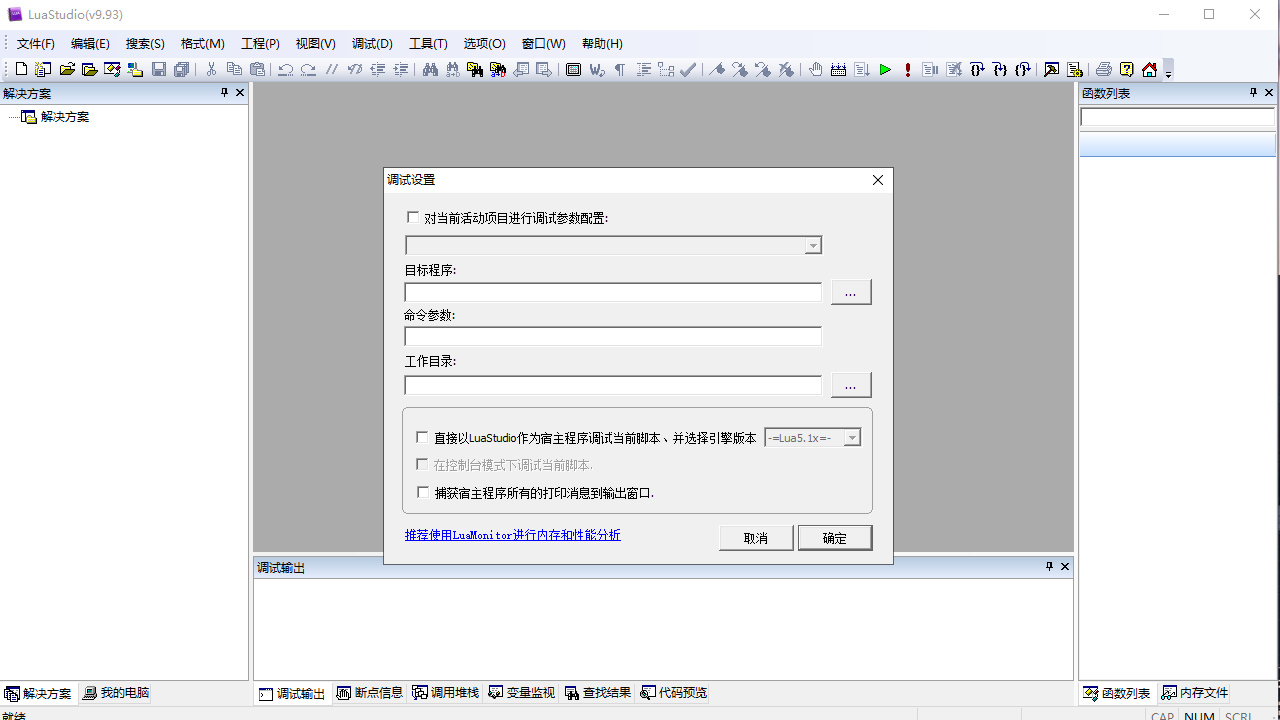Click the 确定 button in debug settings
The width and height of the screenshot is (1280, 720).
click(x=834, y=537)
